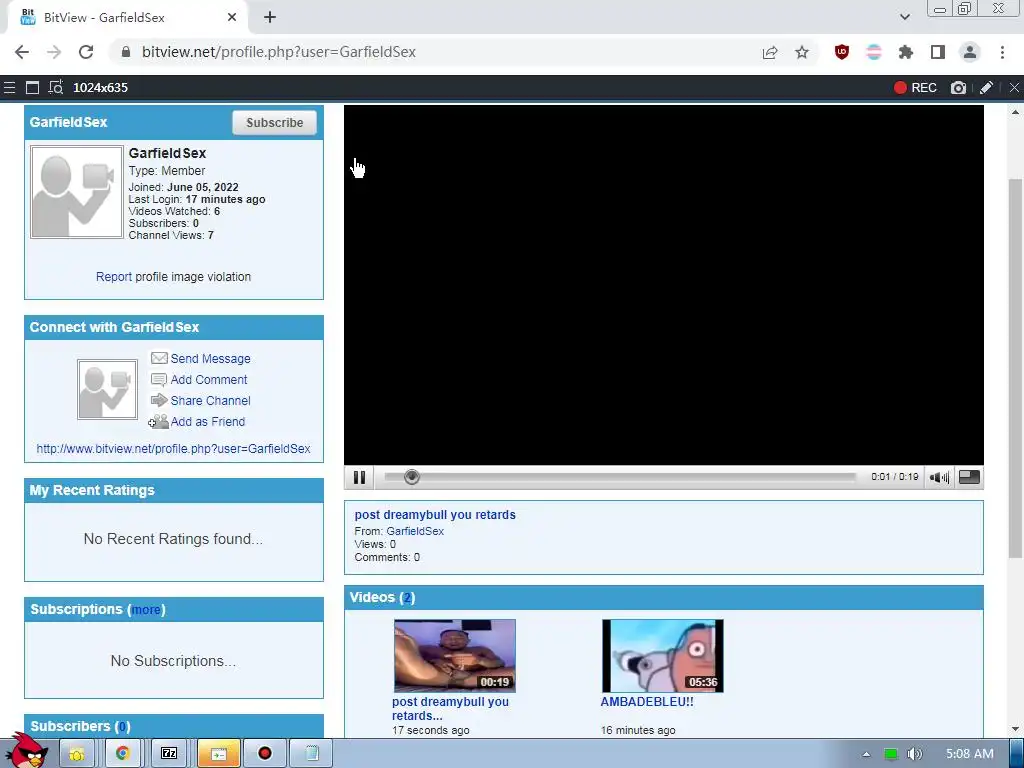1024x768 pixels.
Task: Click the video progress track
Action: [x=620, y=477]
